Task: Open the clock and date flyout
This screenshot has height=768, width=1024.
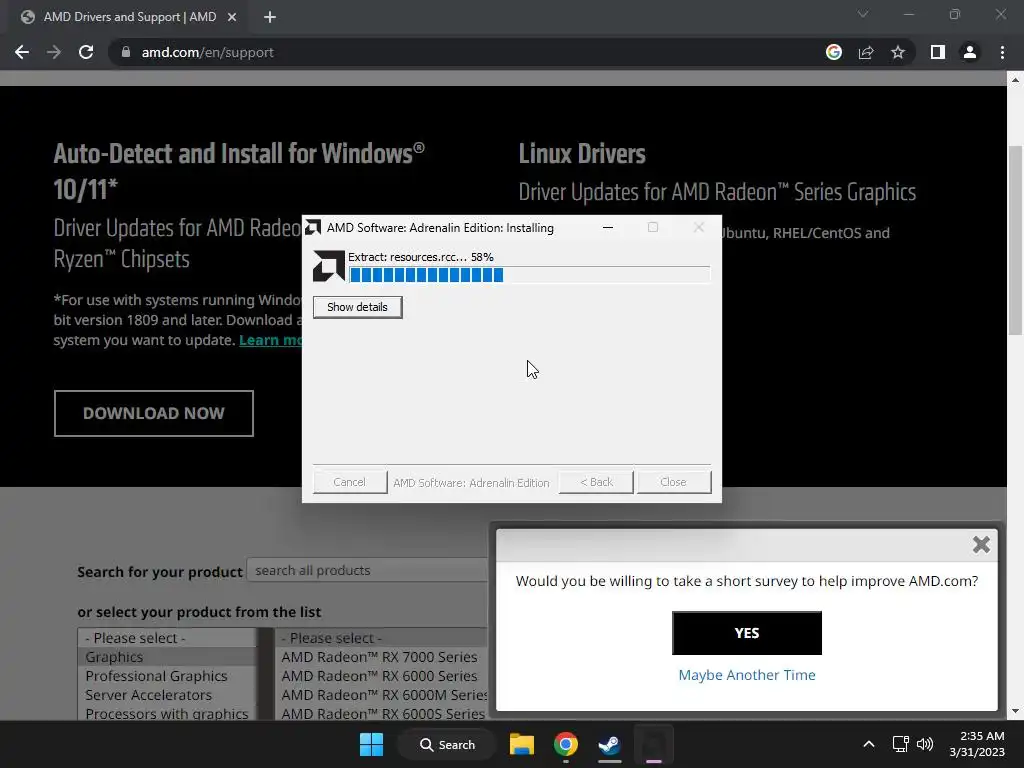Action: [x=977, y=744]
